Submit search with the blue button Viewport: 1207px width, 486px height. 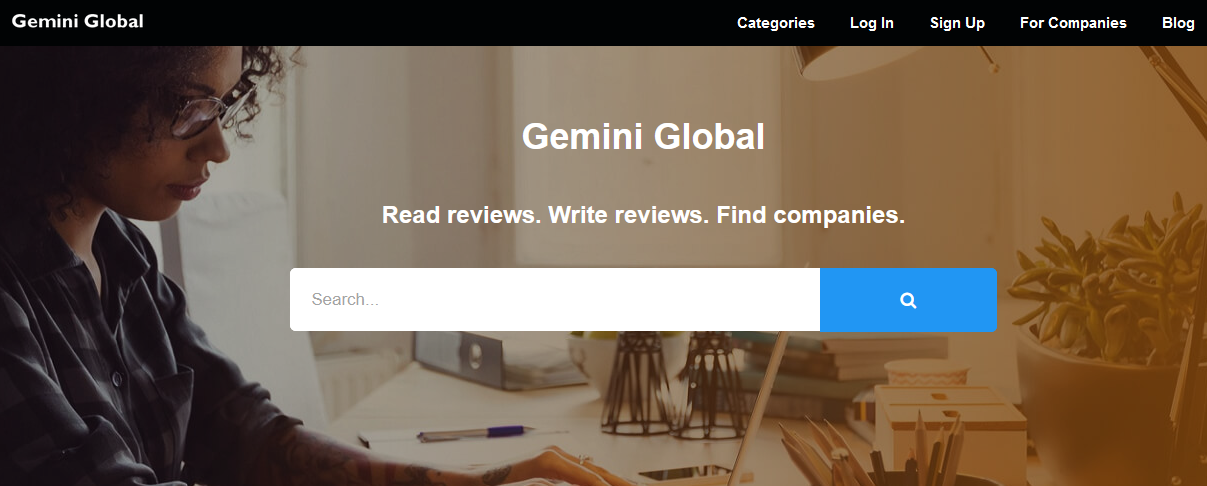coord(908,299)
